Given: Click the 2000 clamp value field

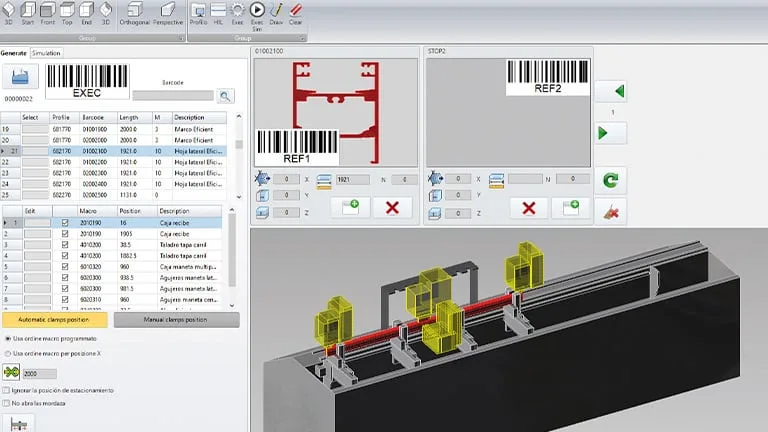Looking at the screenshot, I should pos(40,374).
